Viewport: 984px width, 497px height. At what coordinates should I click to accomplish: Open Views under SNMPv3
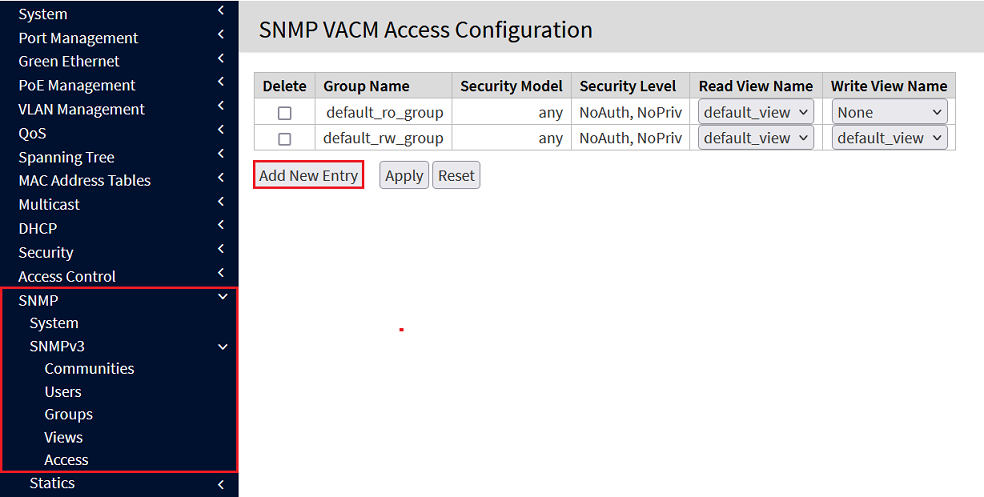tap(63, 437)
